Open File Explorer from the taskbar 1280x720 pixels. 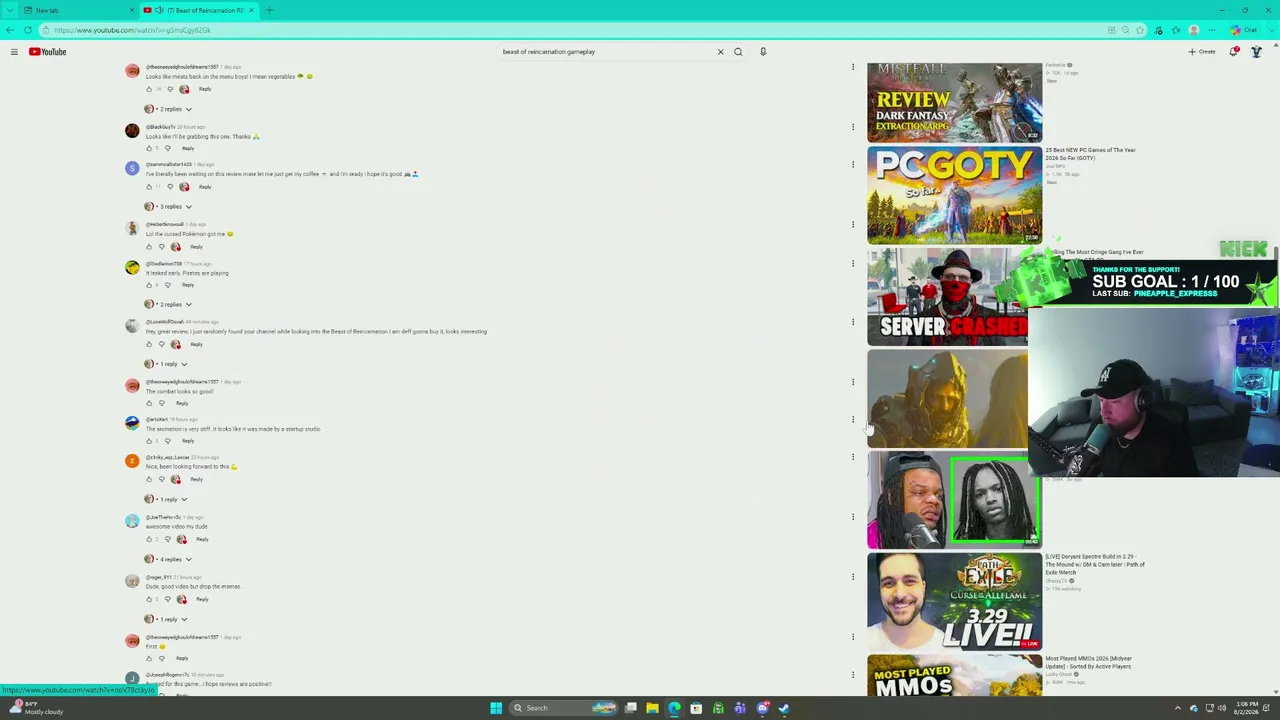(652, 708)
